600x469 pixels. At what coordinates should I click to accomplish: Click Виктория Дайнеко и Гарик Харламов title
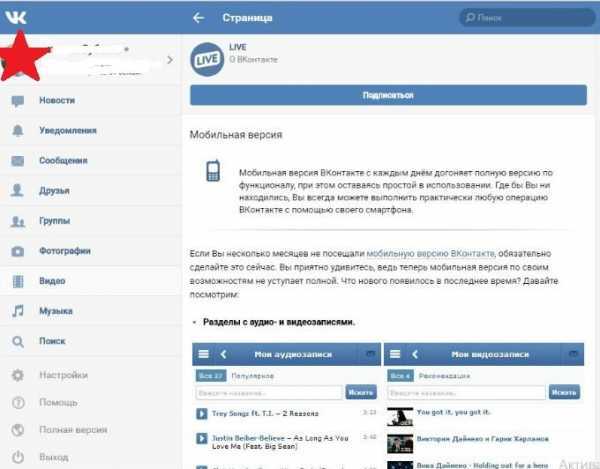pos(483,439)
